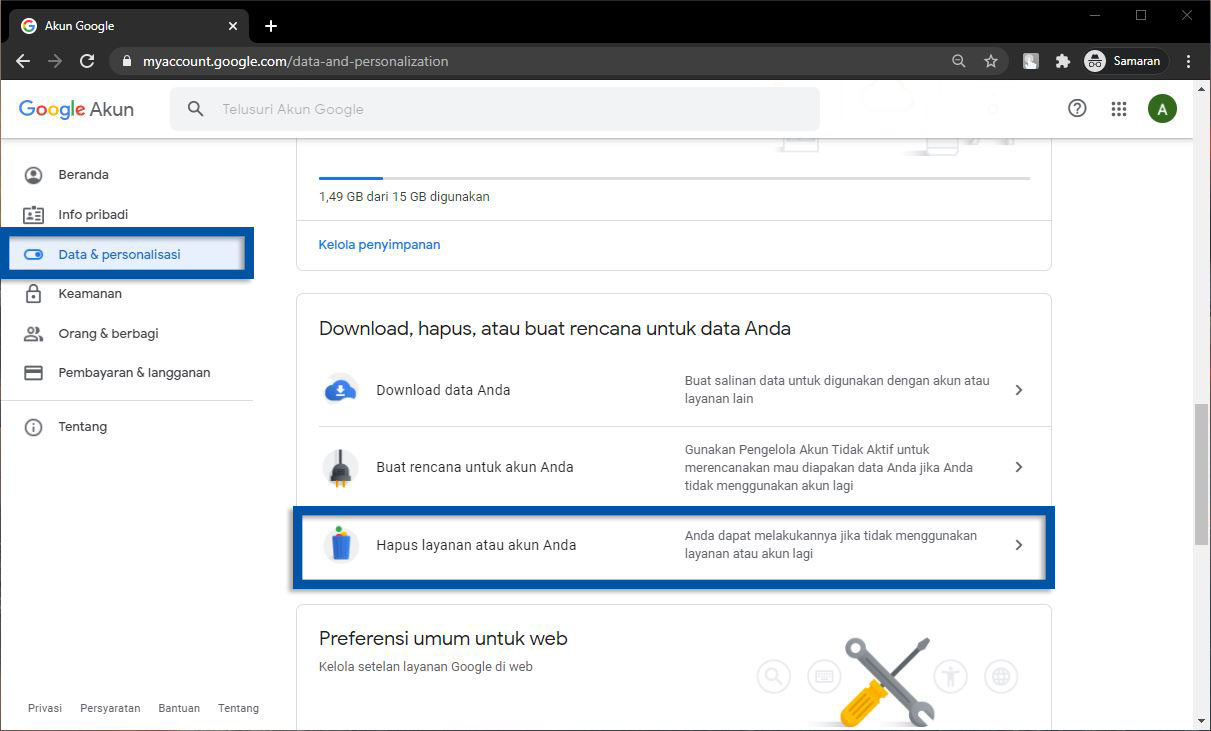Click the Kelola penyimpanan link

(x=379, y=244)
